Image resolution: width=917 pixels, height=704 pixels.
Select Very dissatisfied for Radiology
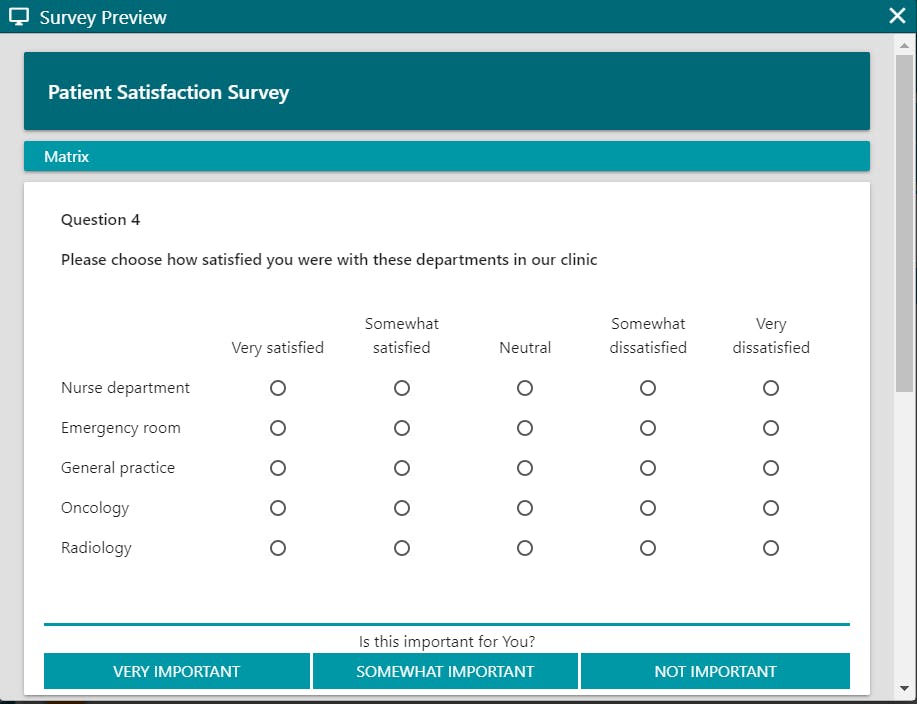(771, 548)
